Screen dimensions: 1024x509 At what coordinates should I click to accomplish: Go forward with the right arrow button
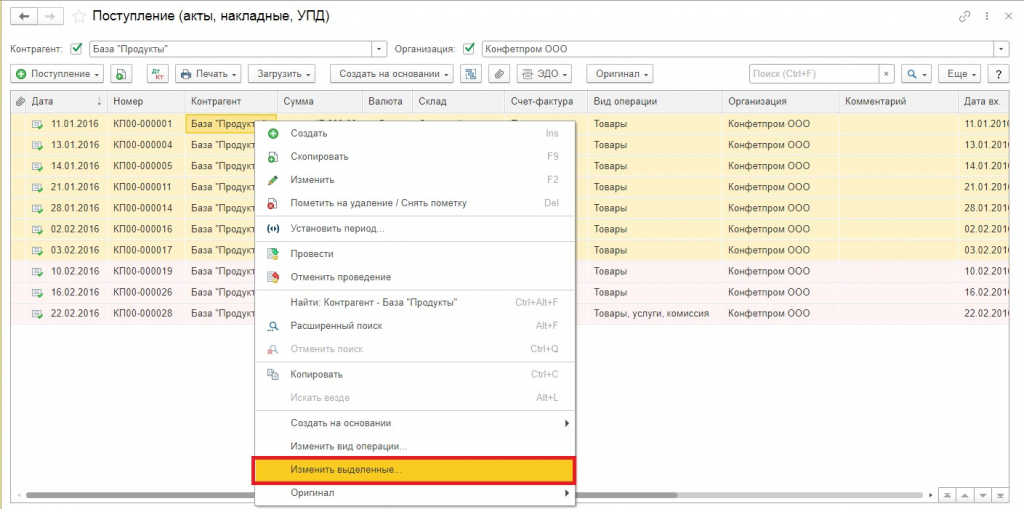tap(50, 16)
